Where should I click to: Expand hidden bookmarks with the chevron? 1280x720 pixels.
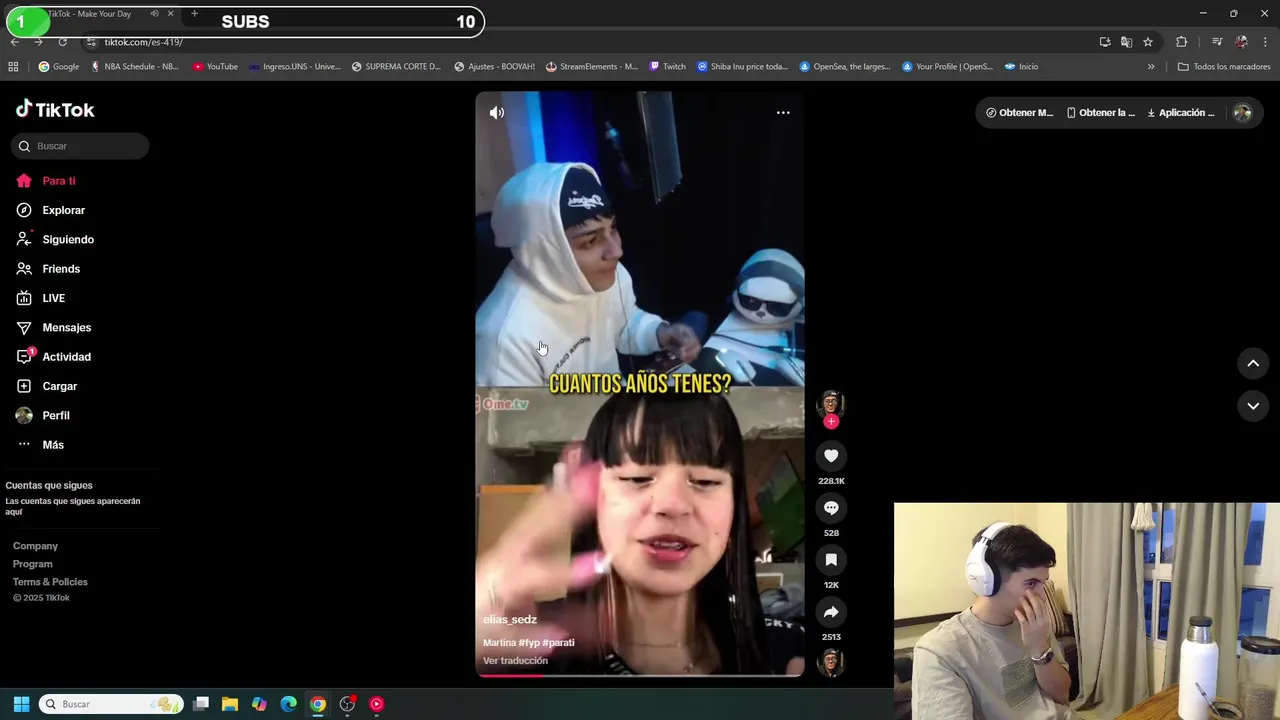click(x=1151, y=67)
